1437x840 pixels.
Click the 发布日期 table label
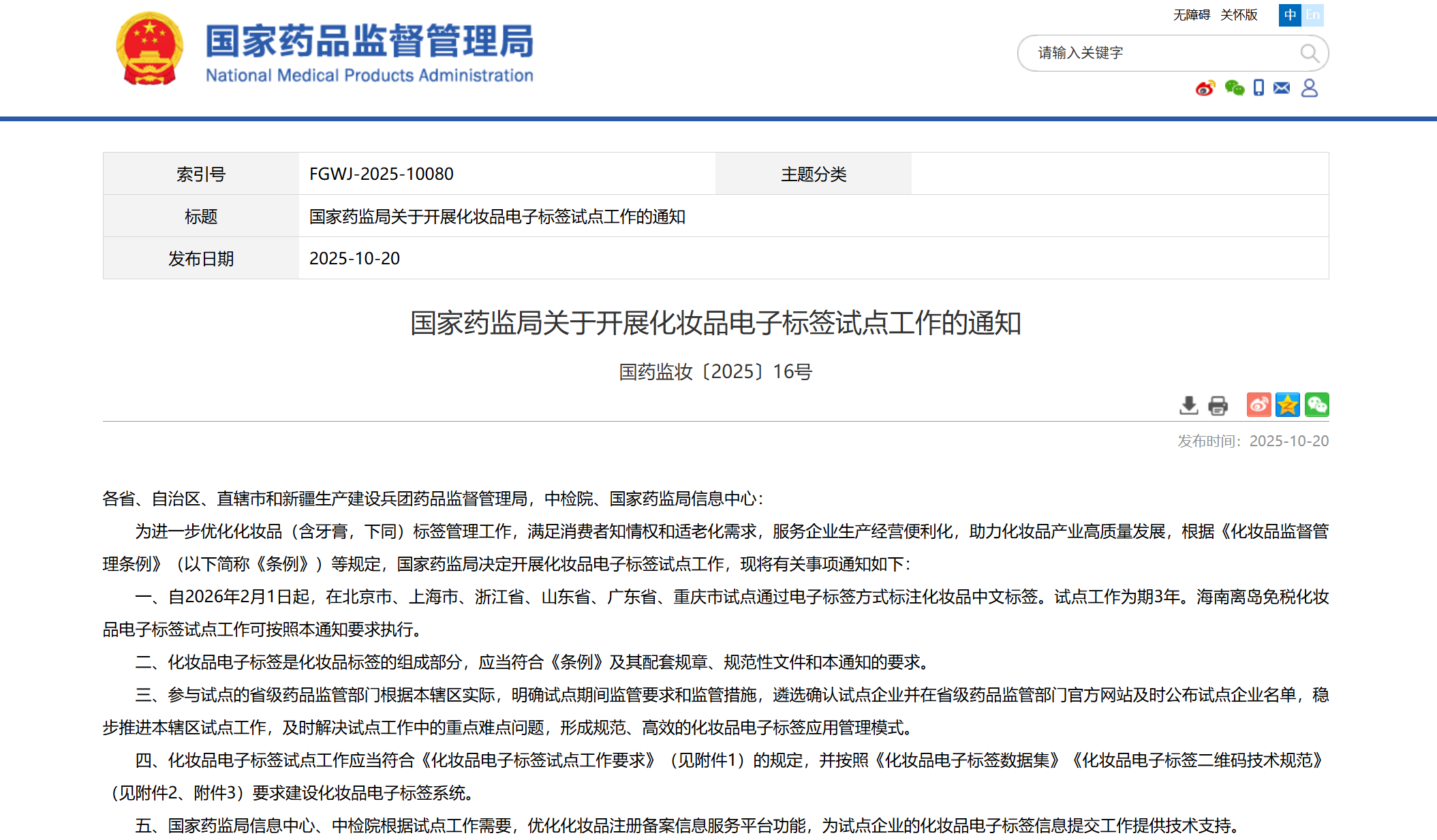click(x=201, y=258)
